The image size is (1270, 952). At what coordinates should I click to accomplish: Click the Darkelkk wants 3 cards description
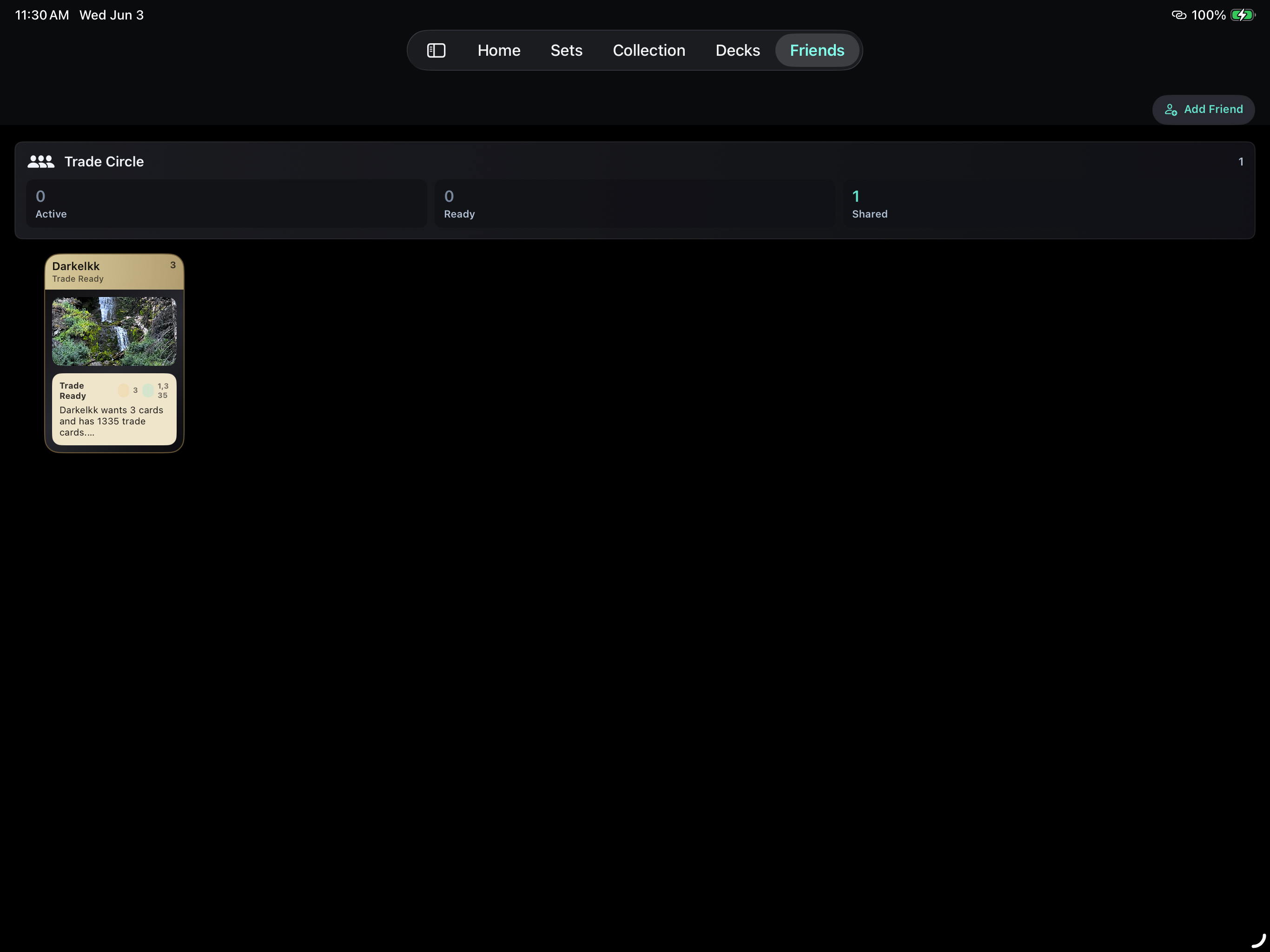click(112, 422)
